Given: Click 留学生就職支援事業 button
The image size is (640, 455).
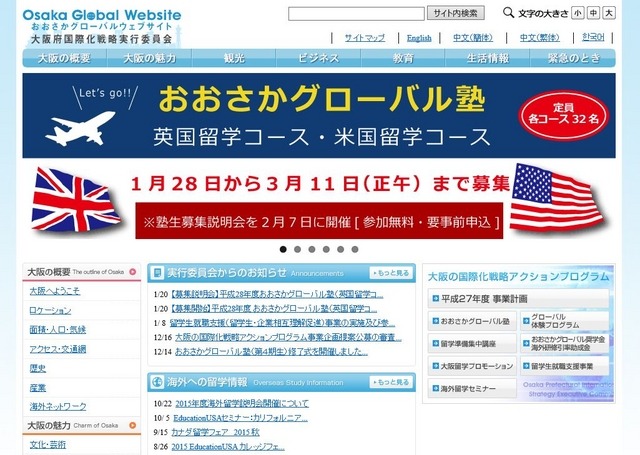Looking at the screenshot, I should click(564, 366).
